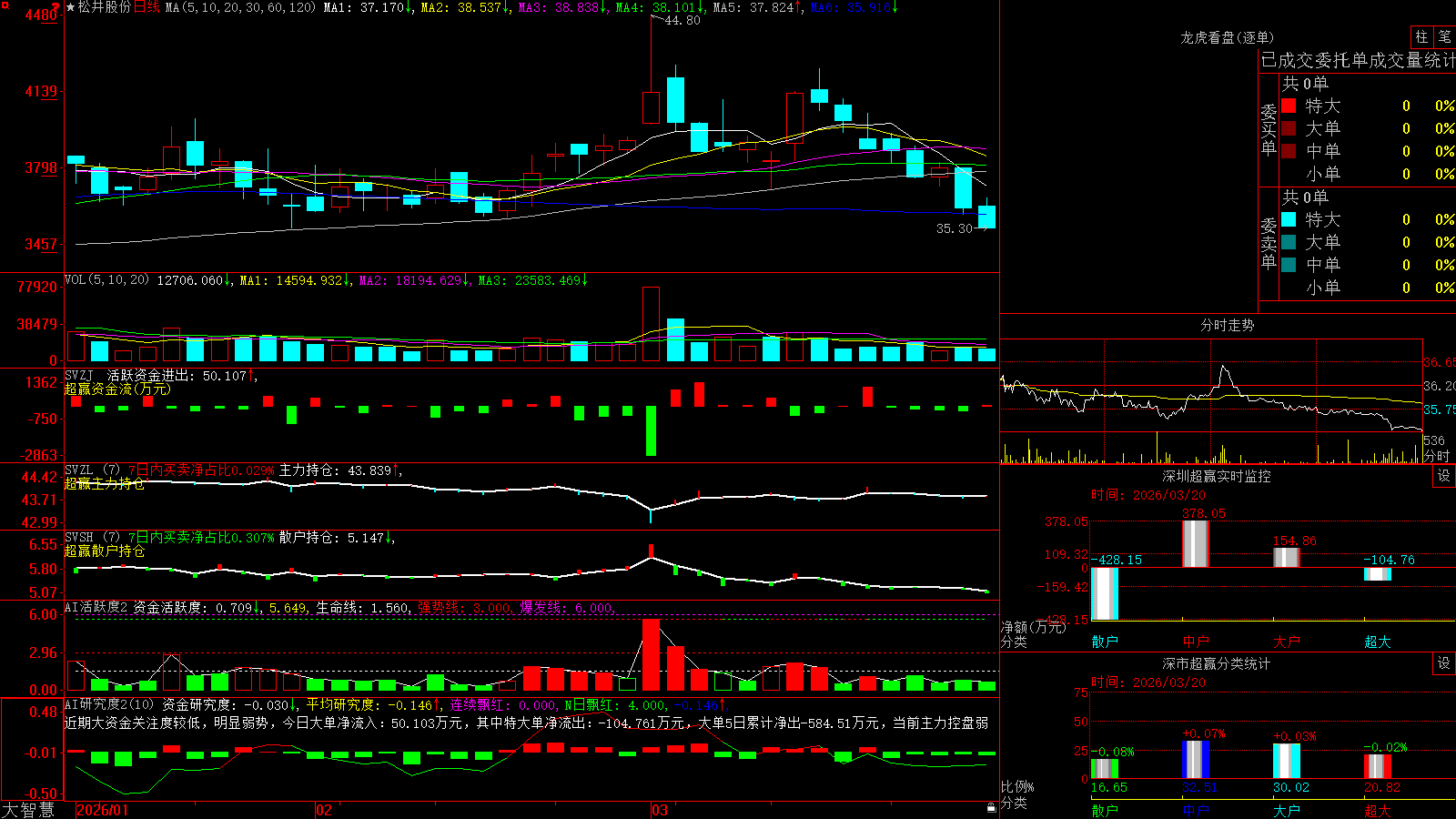Click the red 特大 buy-order color swatch
This screenshot has height=819, width=1456.
[x=1289, y=106]
